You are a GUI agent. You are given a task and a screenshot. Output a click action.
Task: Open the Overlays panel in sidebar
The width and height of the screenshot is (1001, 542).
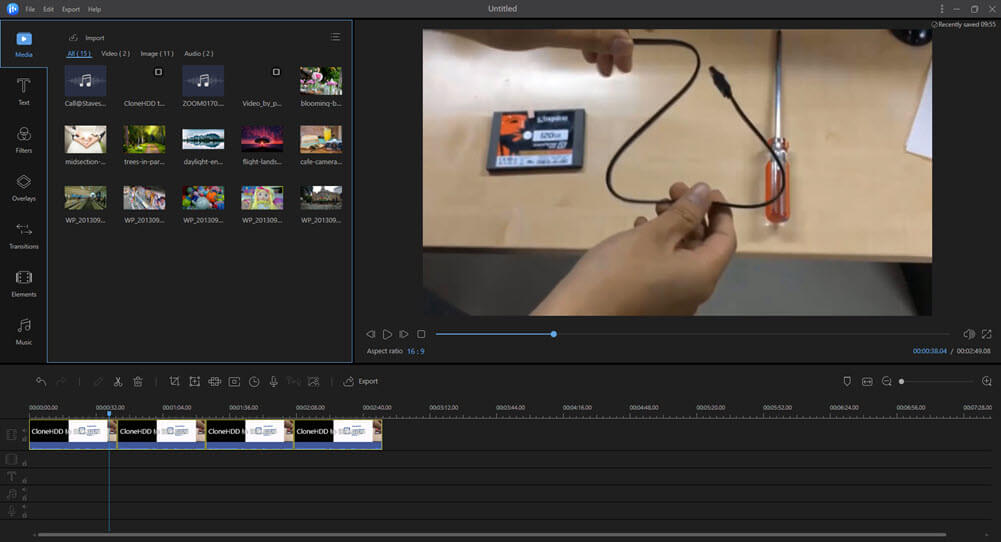click(x=24, y=188)
